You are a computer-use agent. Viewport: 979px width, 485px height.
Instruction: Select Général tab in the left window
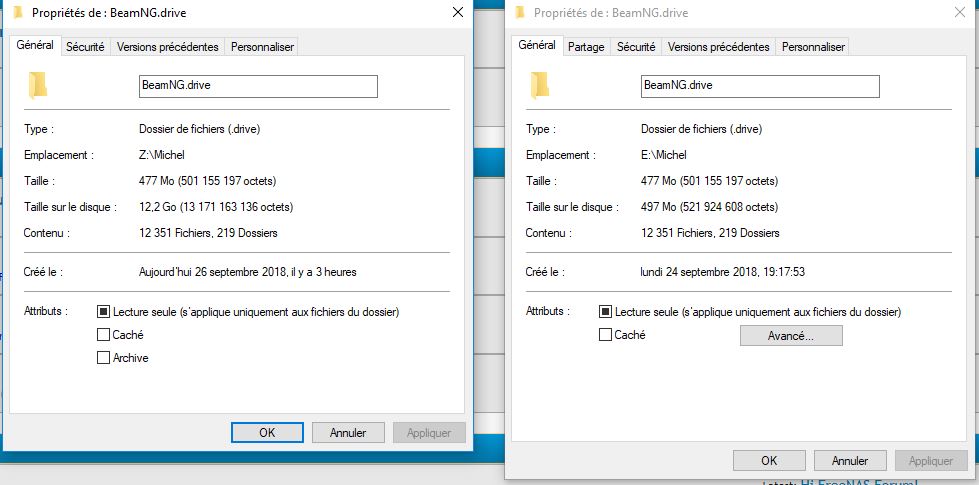(35, 46)
